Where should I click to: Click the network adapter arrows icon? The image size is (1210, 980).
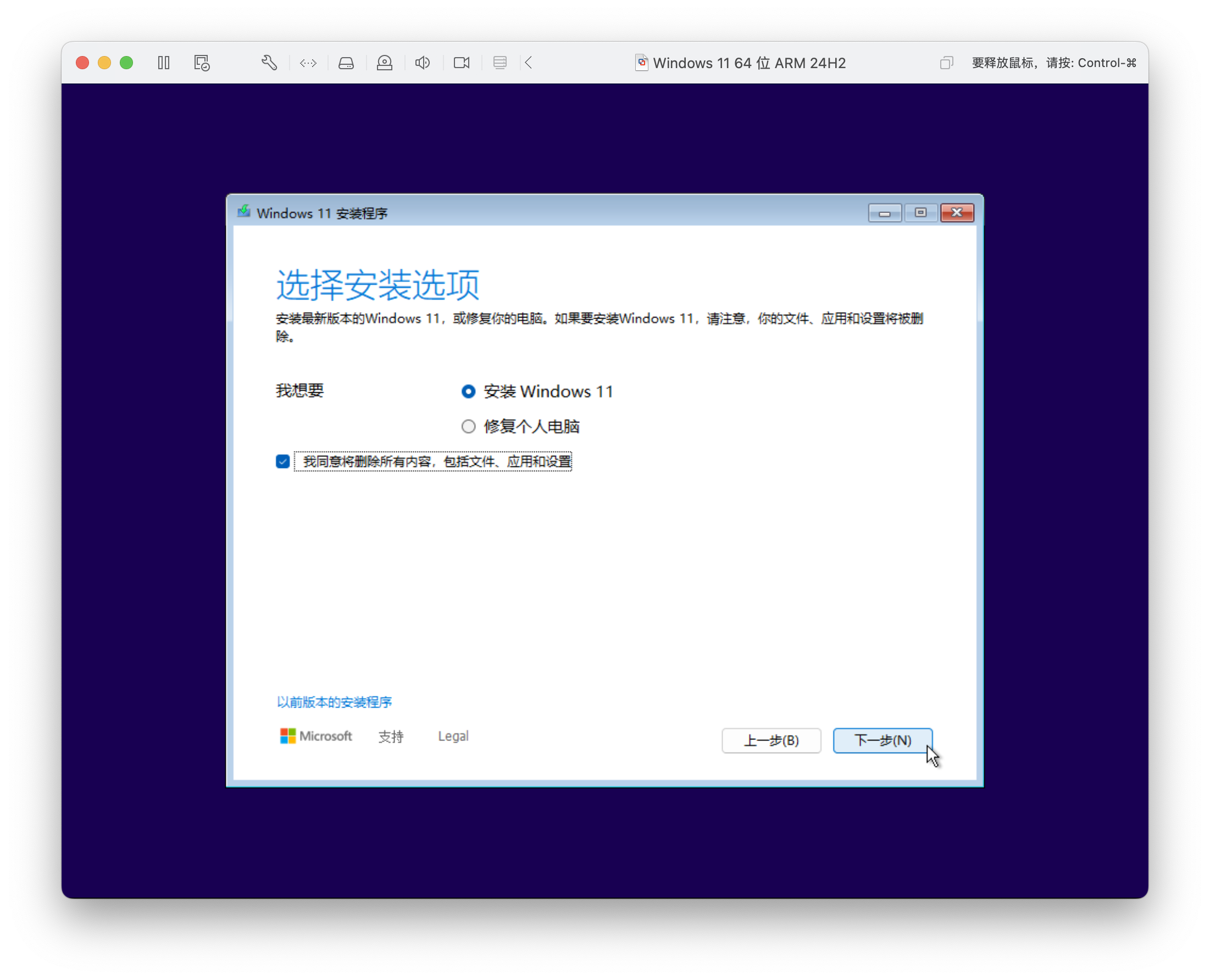(x=308, y=63)
